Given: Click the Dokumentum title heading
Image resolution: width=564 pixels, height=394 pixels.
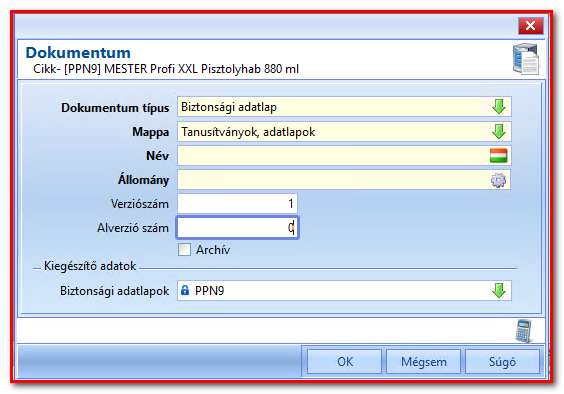Looking at the screenshot, I should coord(78,53).
